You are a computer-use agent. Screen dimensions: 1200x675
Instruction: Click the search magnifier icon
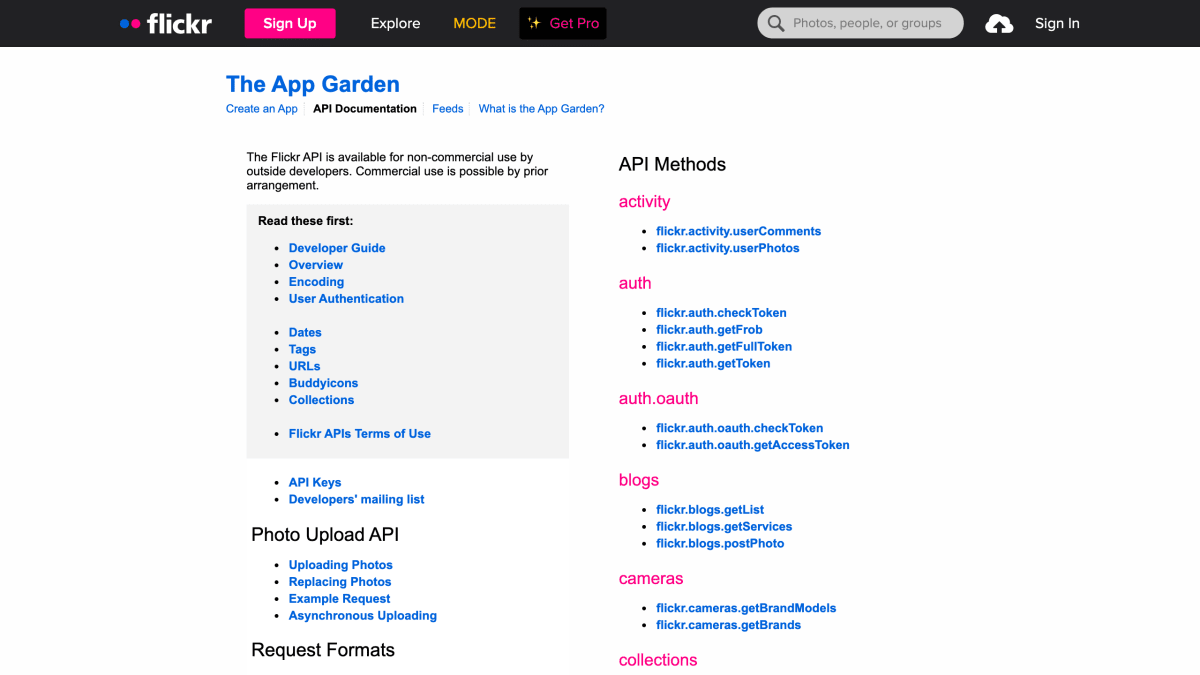pos(776,23)
